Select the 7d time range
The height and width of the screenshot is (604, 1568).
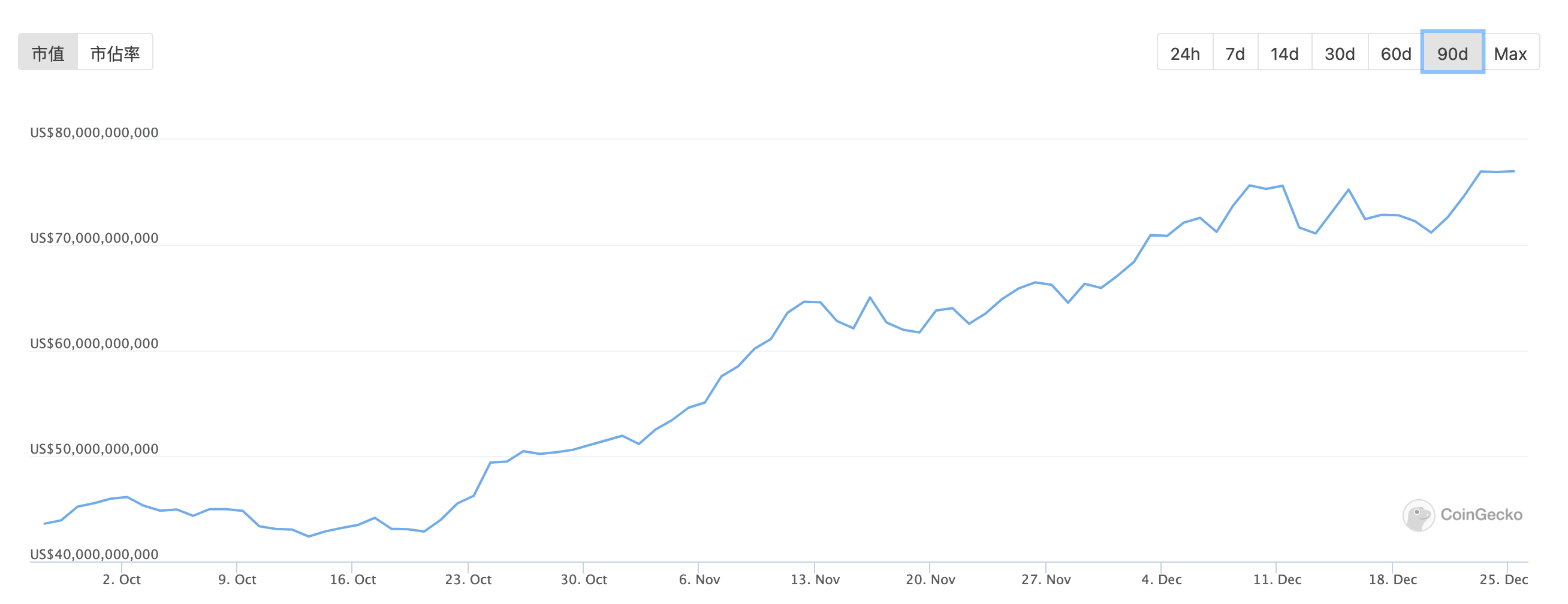click(1234, 53)
